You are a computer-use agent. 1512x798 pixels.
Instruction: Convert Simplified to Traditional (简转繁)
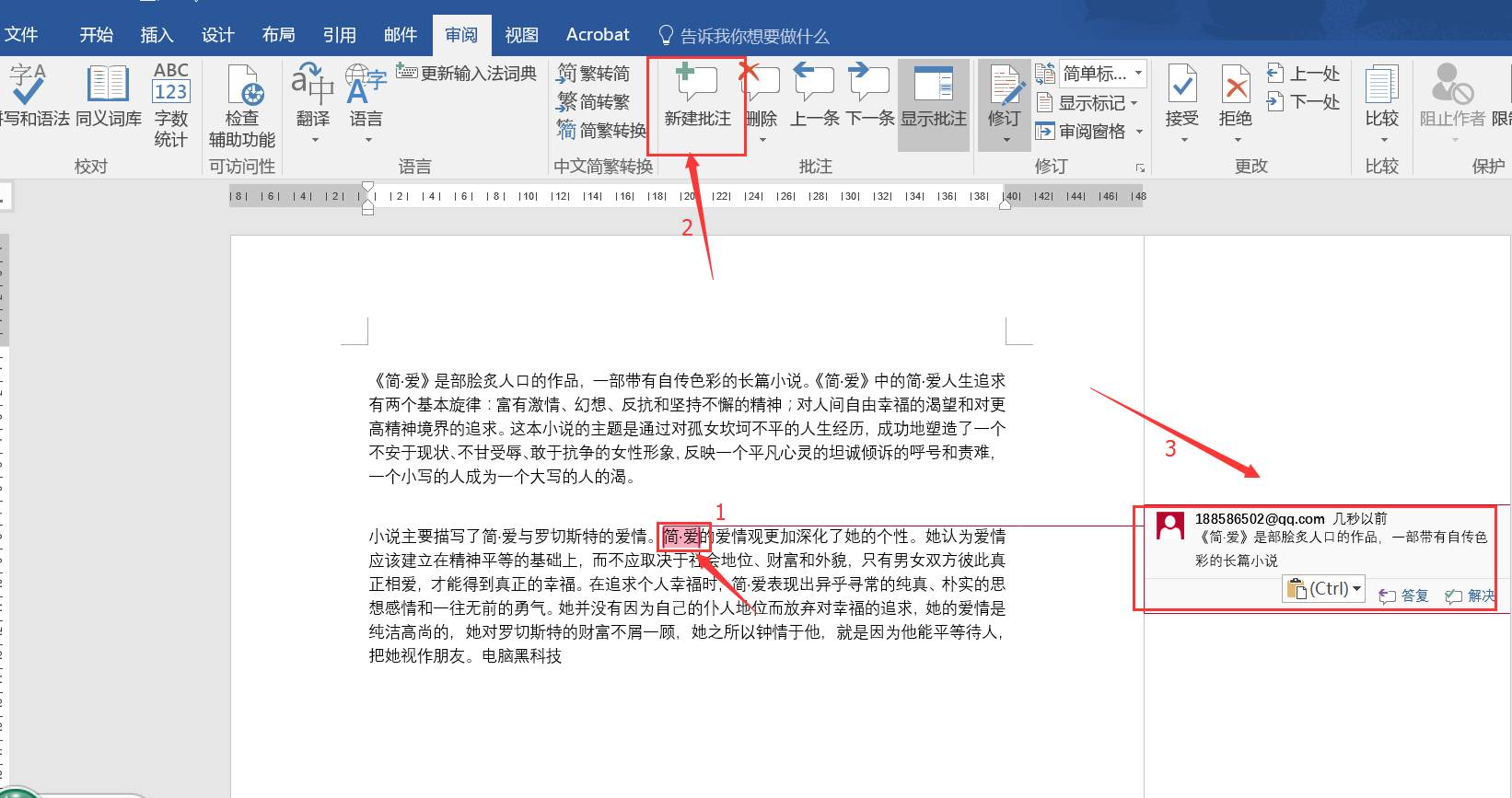point(594,101)
